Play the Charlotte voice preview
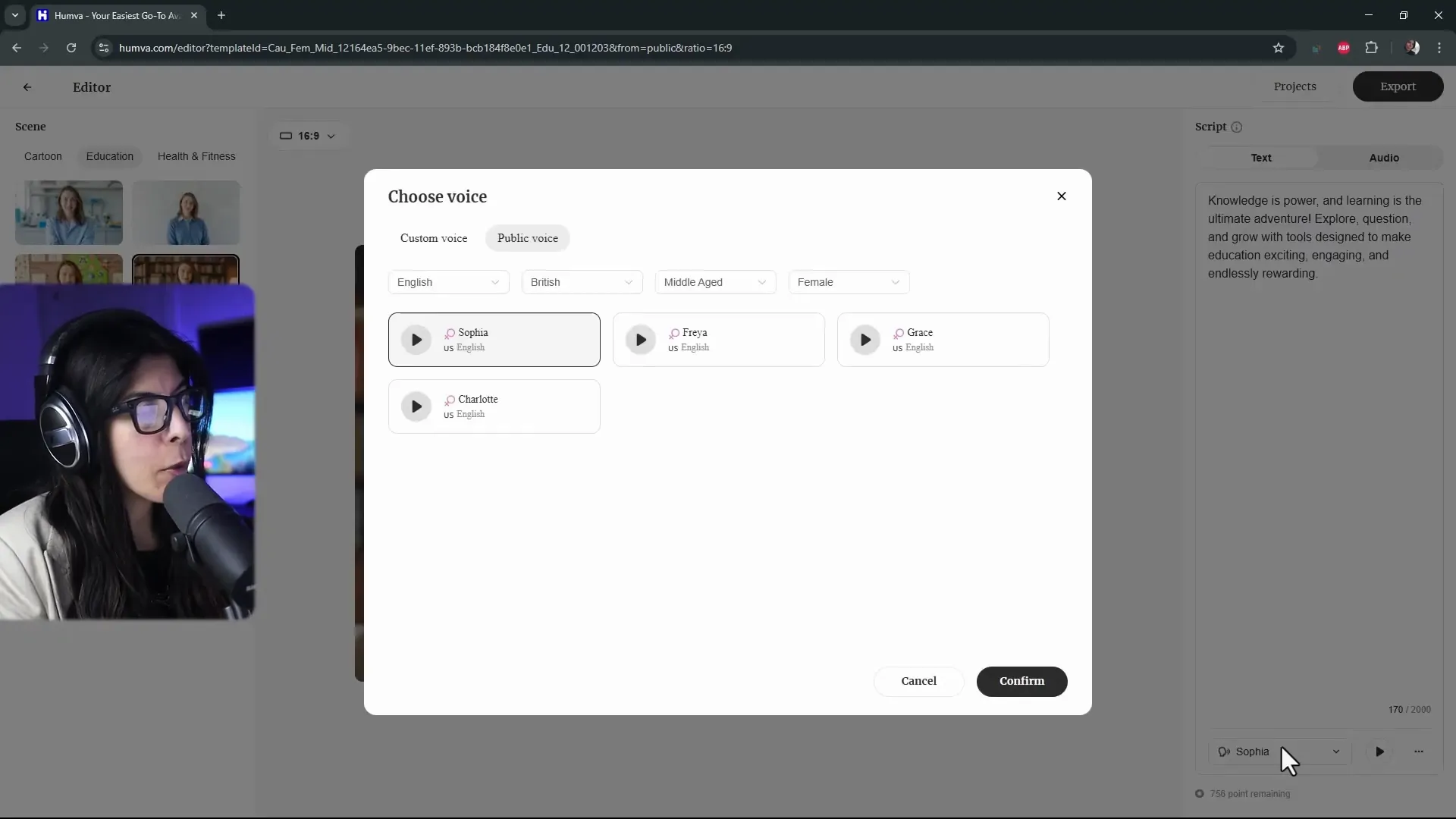Image resolution: width=1456 pixels, height=819 pixels. (x=416, y=406)
